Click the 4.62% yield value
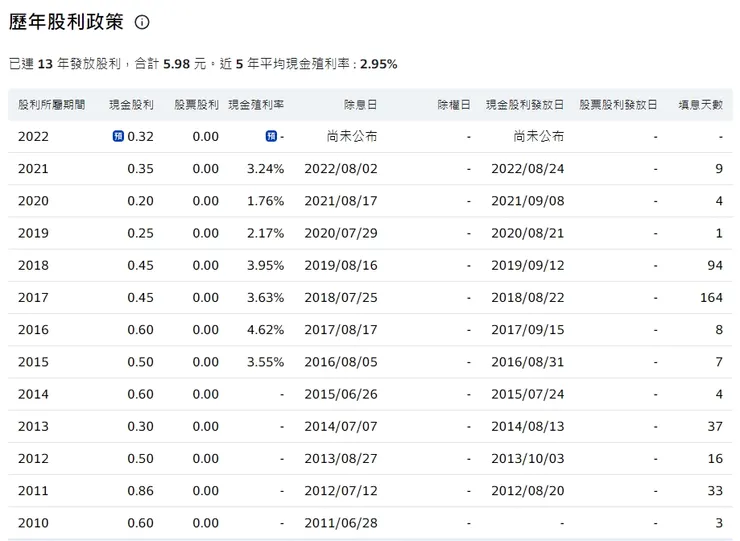 point(265,330)
